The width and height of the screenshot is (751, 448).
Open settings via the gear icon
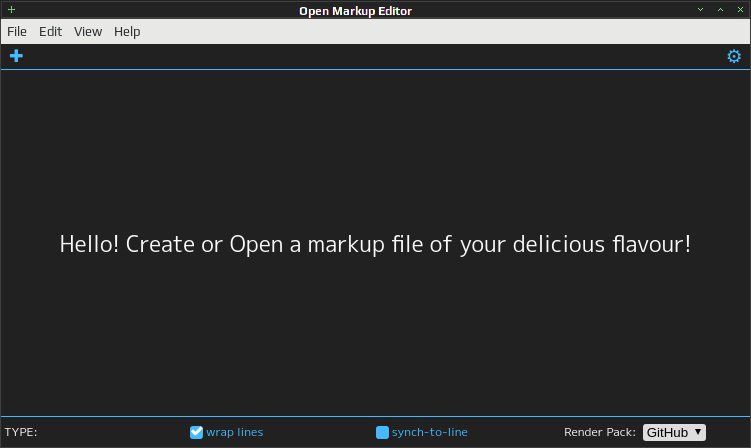[734, 56]
